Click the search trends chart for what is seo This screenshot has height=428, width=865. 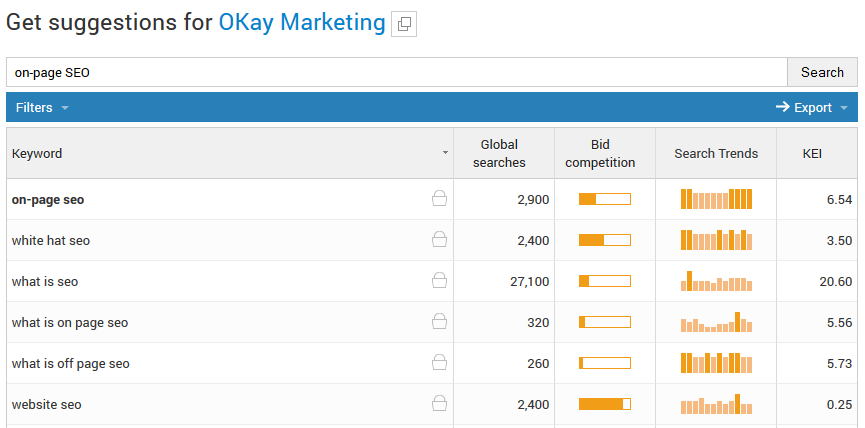pos(716,281)
